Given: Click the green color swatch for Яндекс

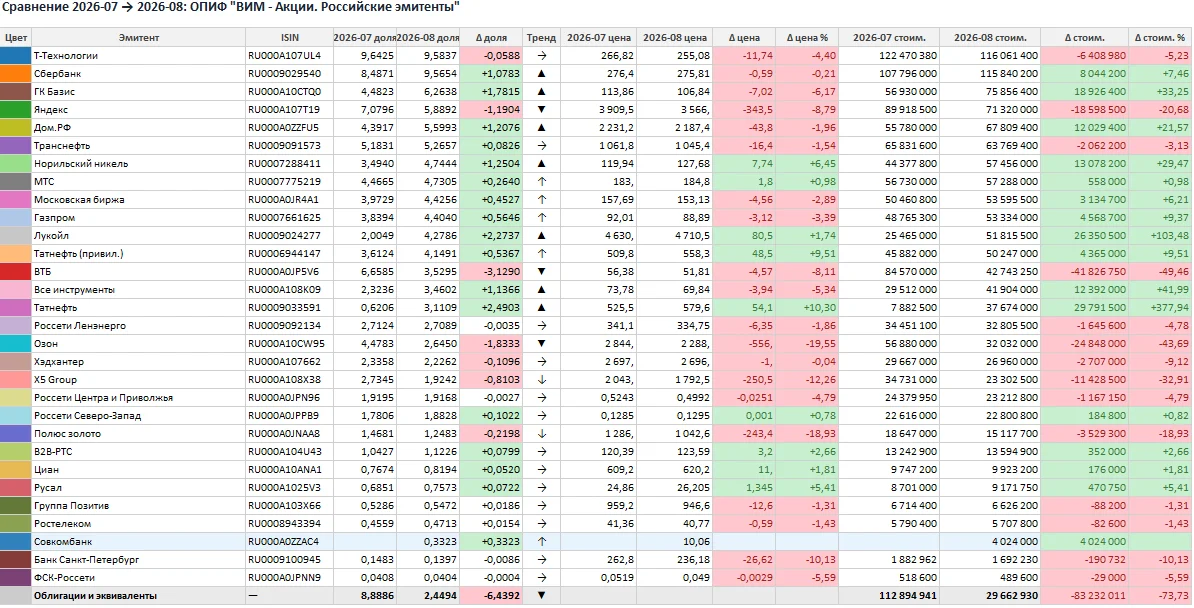Looking at the screenshot, I should (x=15, y=110).
